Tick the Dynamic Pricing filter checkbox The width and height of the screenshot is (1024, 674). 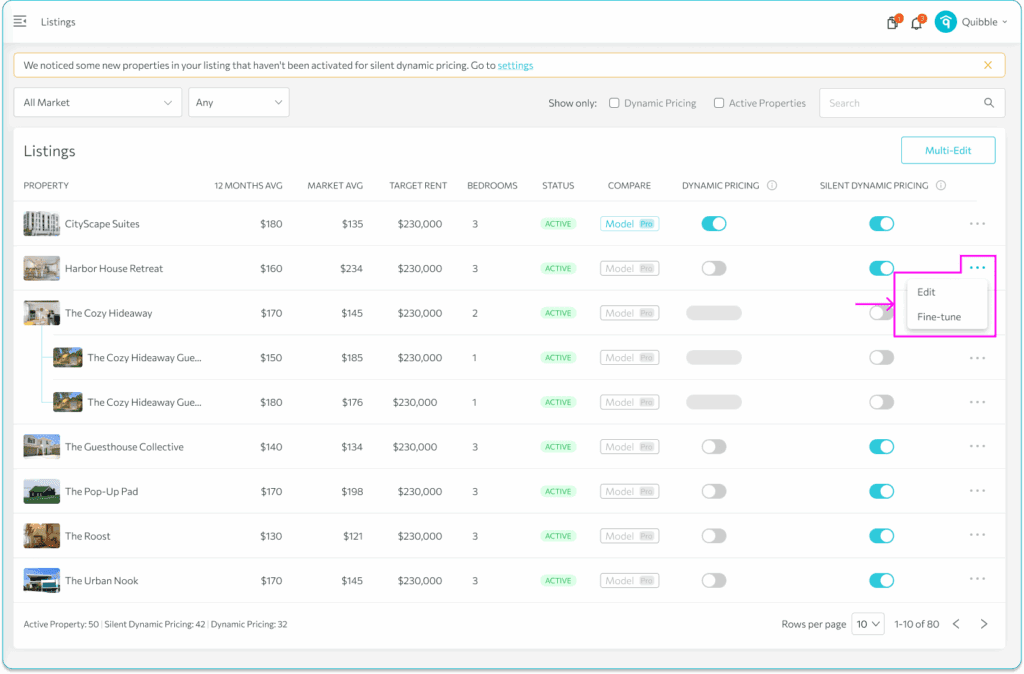coord(614,103)
